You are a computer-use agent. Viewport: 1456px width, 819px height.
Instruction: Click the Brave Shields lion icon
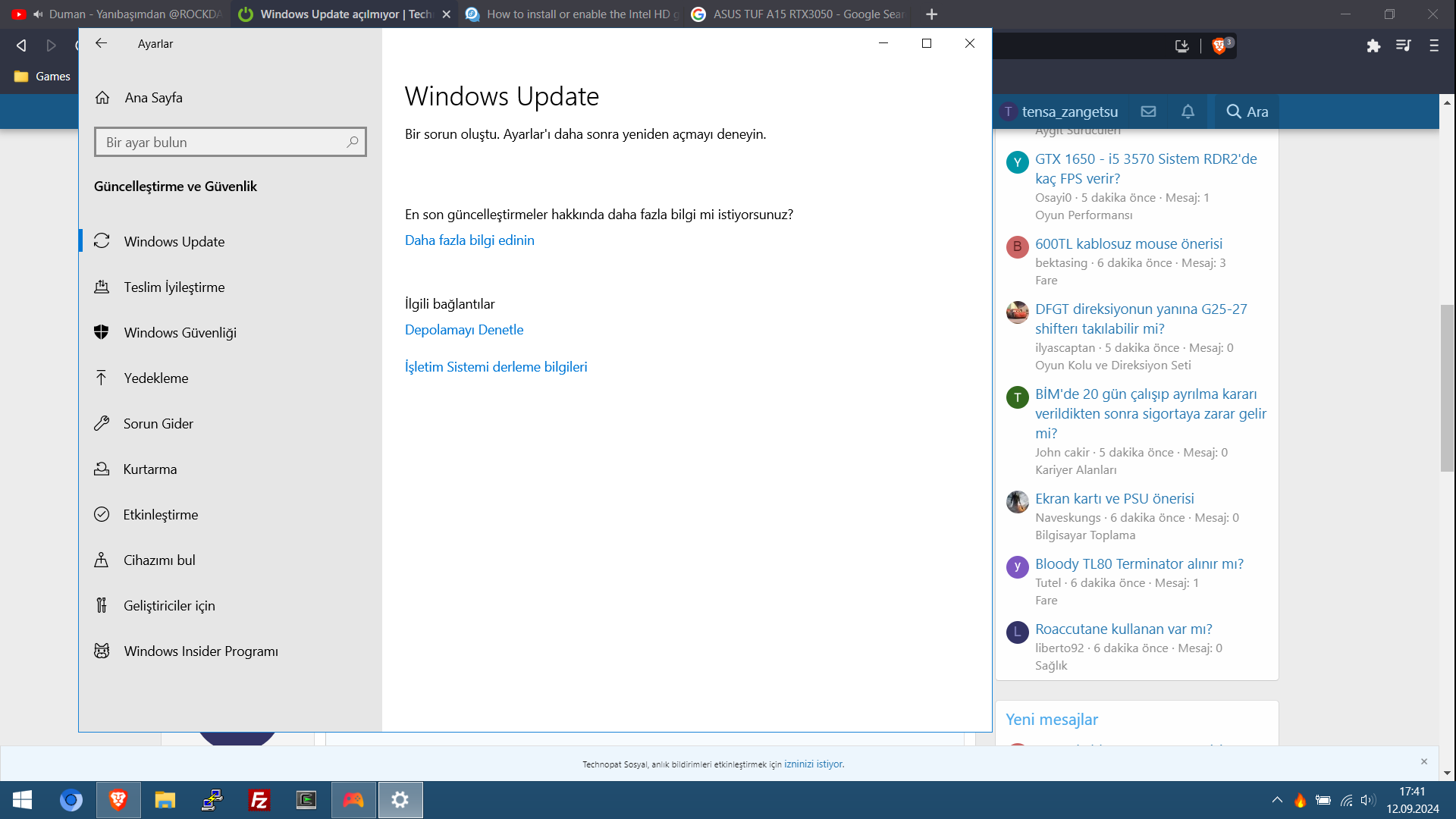tap(1219, 45)
